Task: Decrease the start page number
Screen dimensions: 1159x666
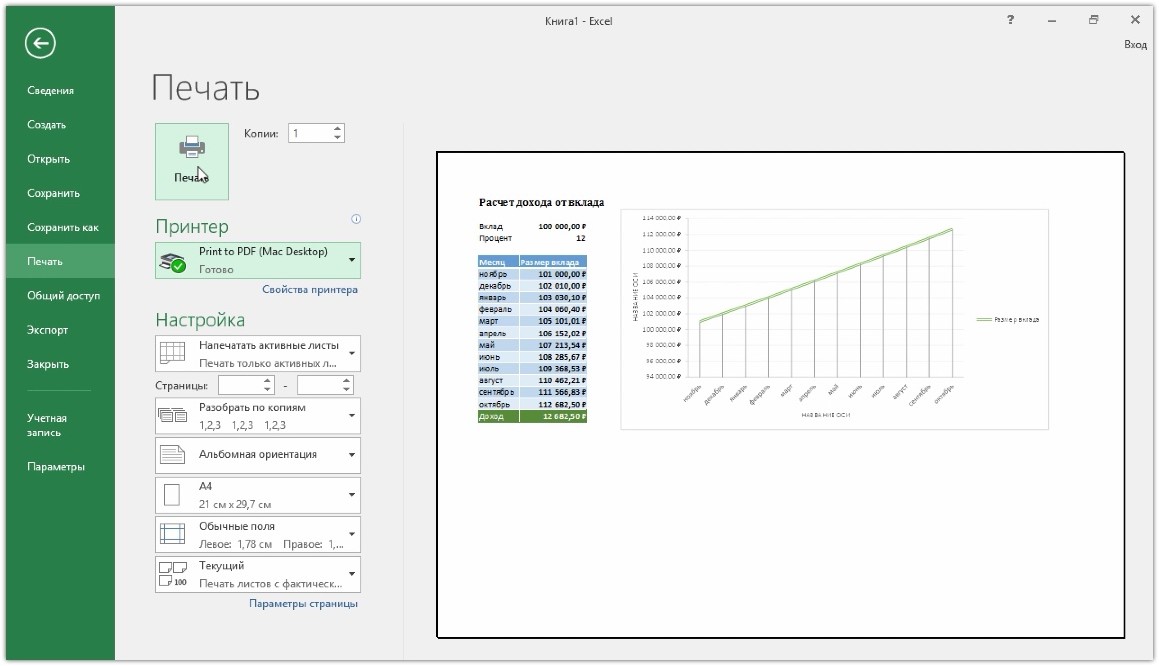Action: 268,390
